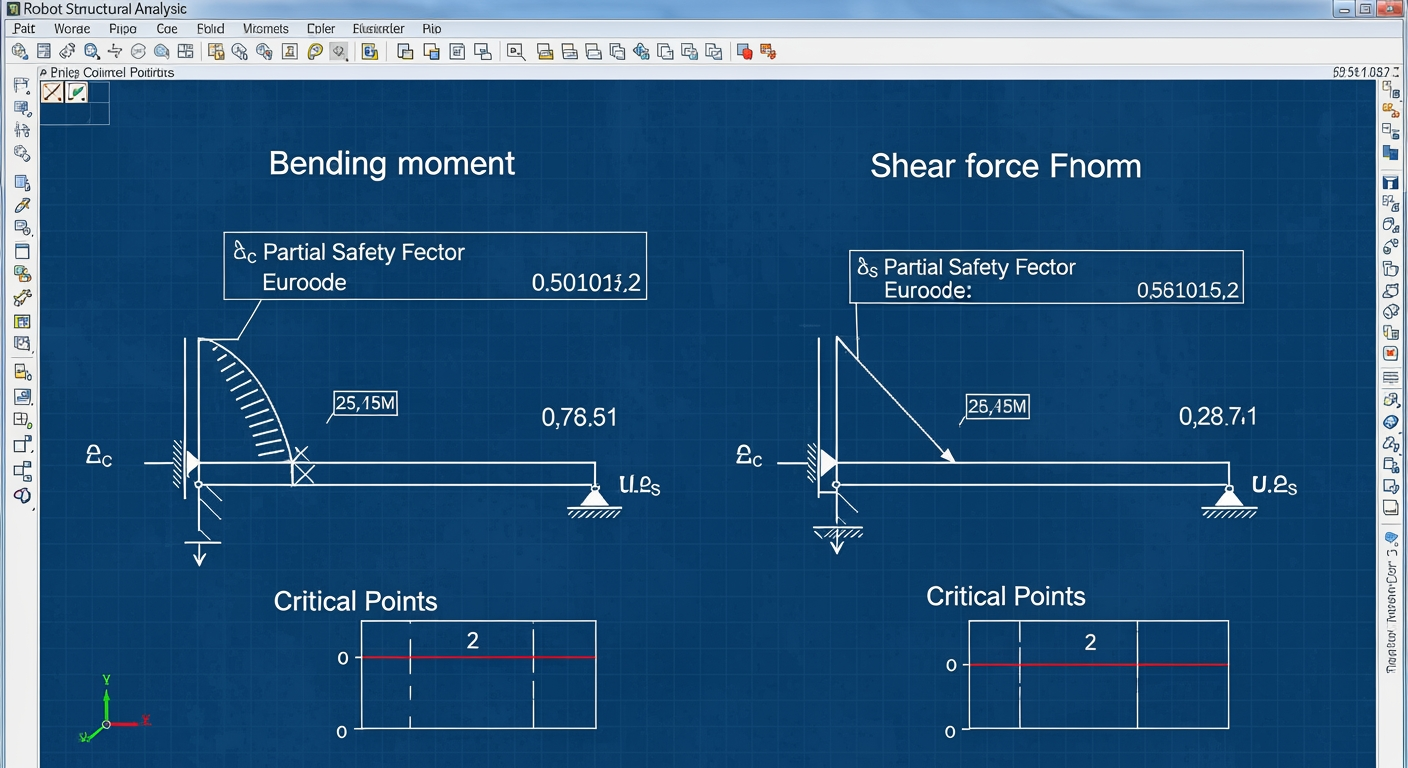Click the wrench tool in left toolbar

click(22, 297)
